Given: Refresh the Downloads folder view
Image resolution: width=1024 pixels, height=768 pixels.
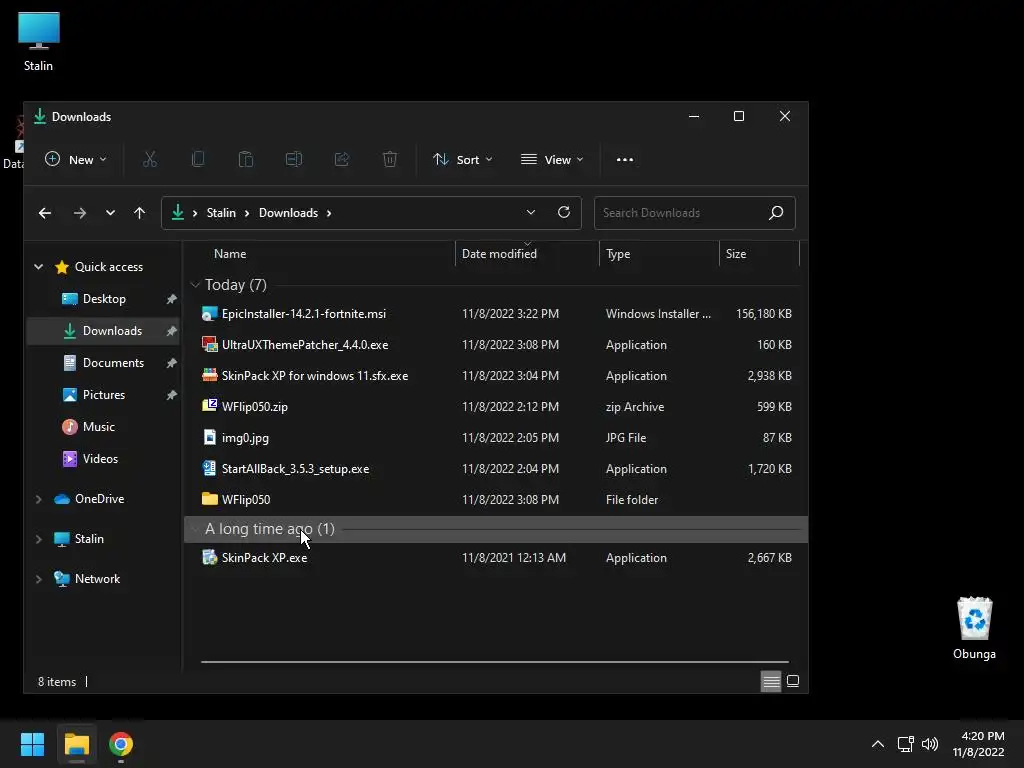Looking at the screenshot, I should pos(564,212).
